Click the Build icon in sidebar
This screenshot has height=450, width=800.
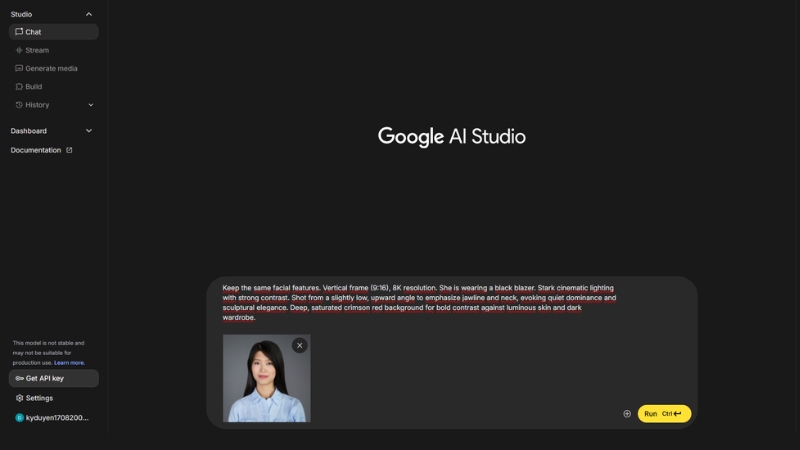(x=19, y=87)
